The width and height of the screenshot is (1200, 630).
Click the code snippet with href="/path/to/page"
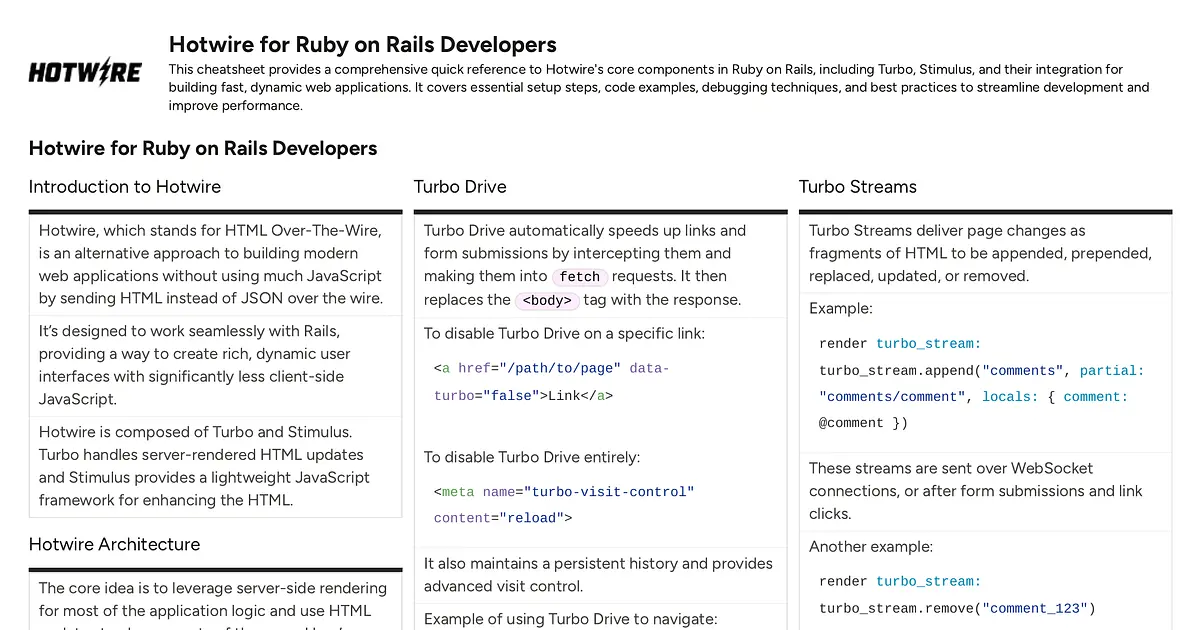[x=551, y=382]
